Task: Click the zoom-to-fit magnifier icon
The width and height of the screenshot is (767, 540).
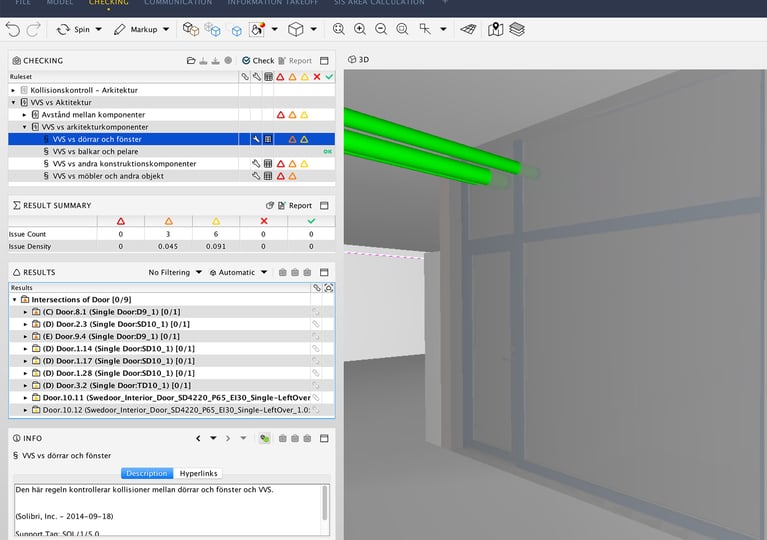Action: [338, 29]
